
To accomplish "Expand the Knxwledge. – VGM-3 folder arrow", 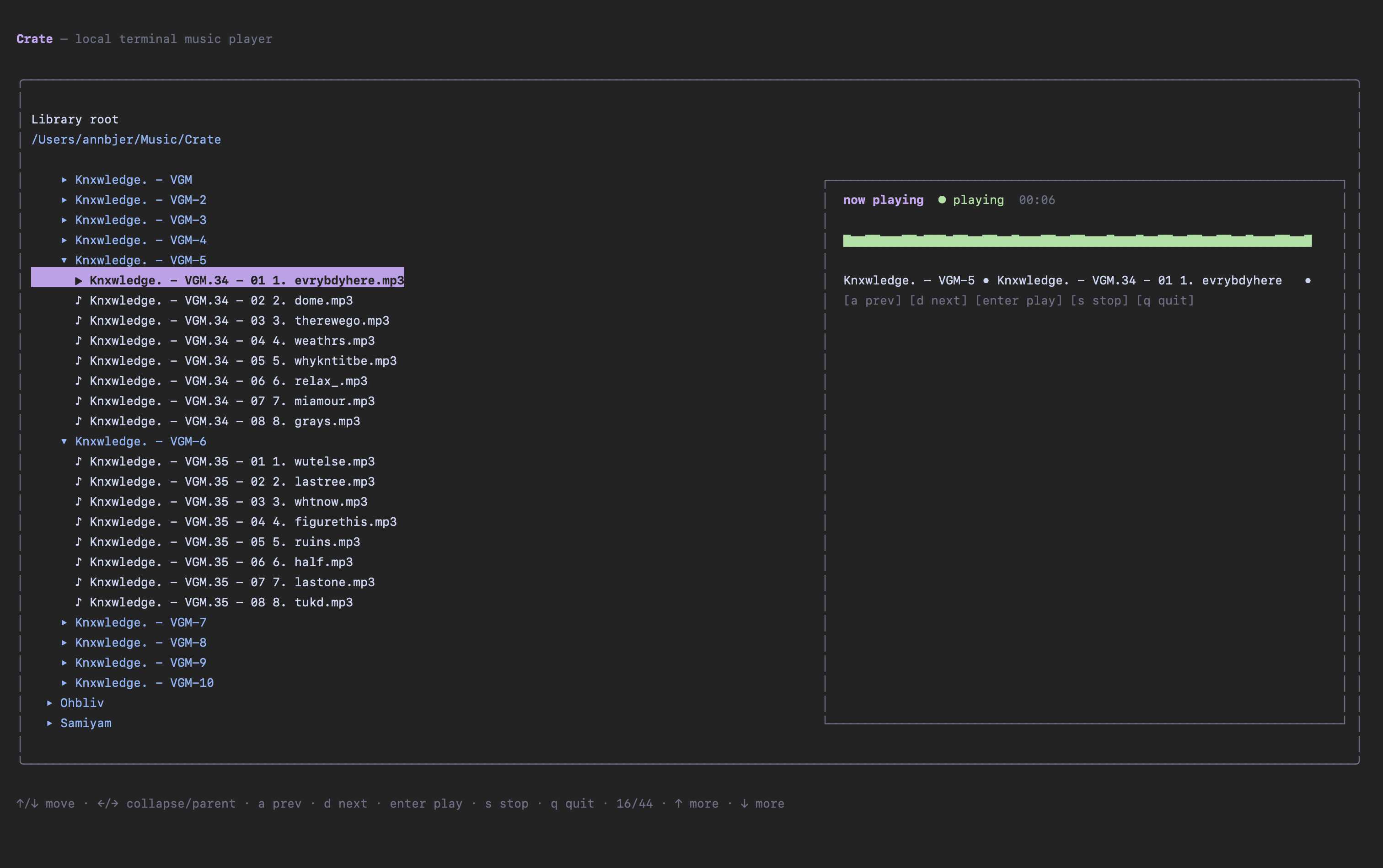I will [x=64, y=220].
